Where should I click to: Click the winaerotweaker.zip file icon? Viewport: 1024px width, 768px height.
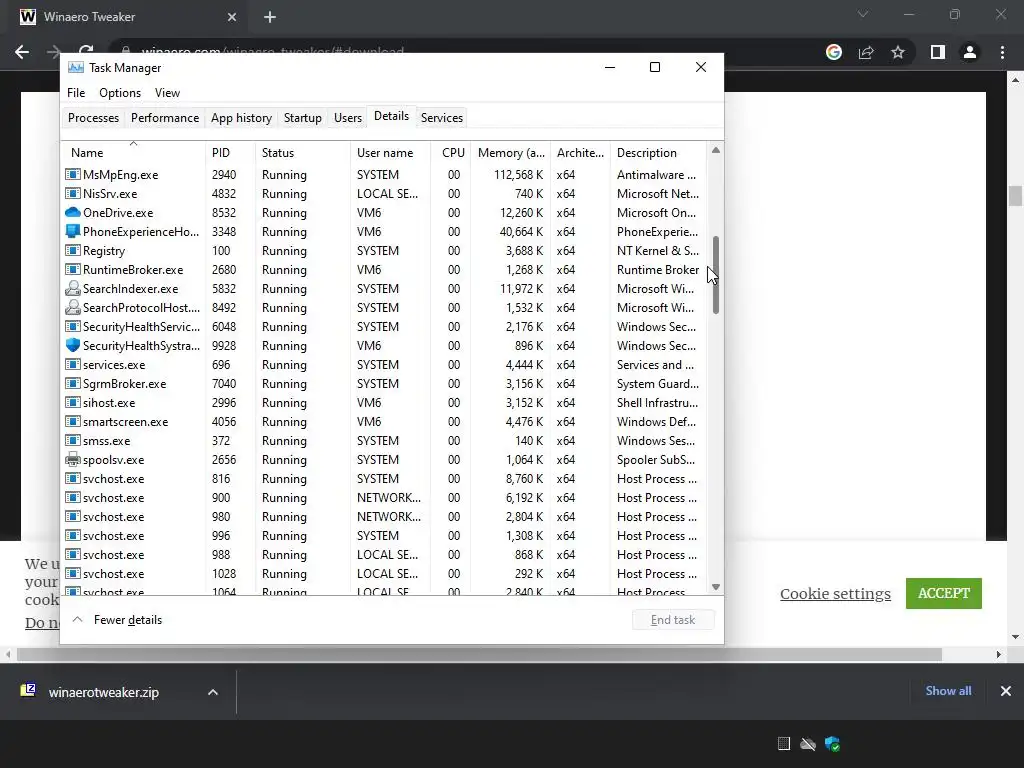pos(28,691)
